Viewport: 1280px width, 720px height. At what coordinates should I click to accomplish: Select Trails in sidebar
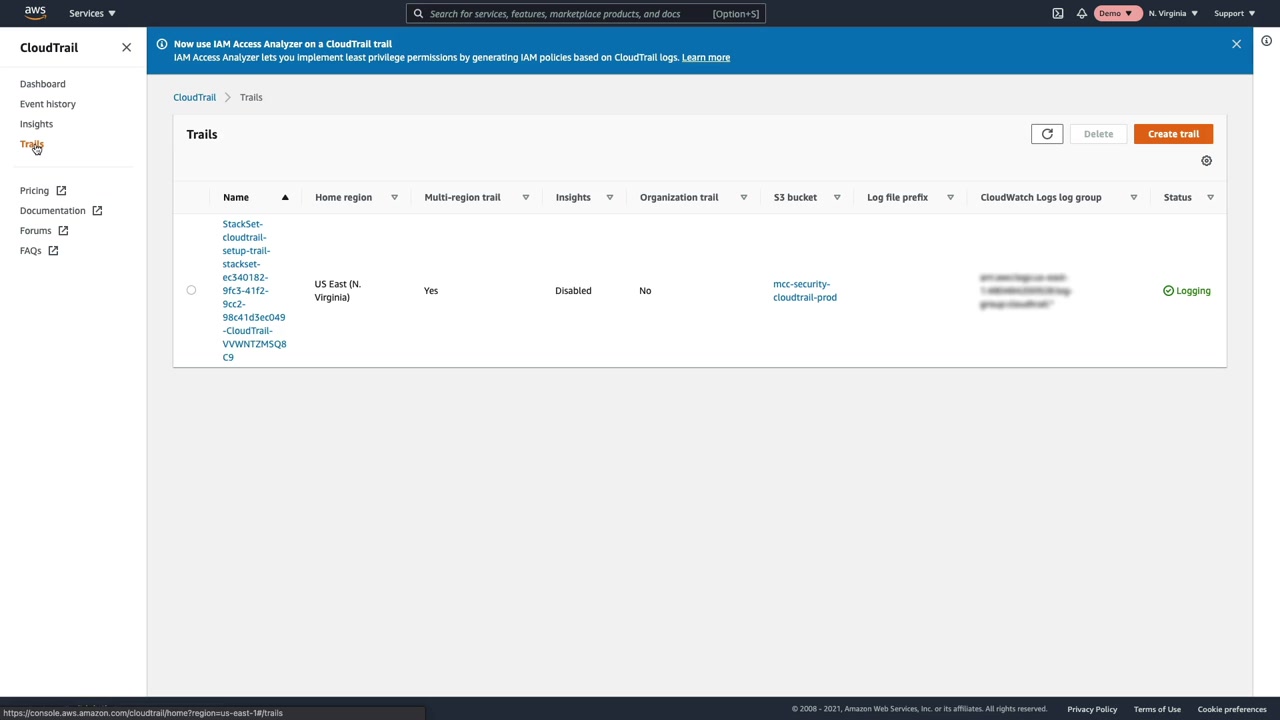(x=32, y=144)
